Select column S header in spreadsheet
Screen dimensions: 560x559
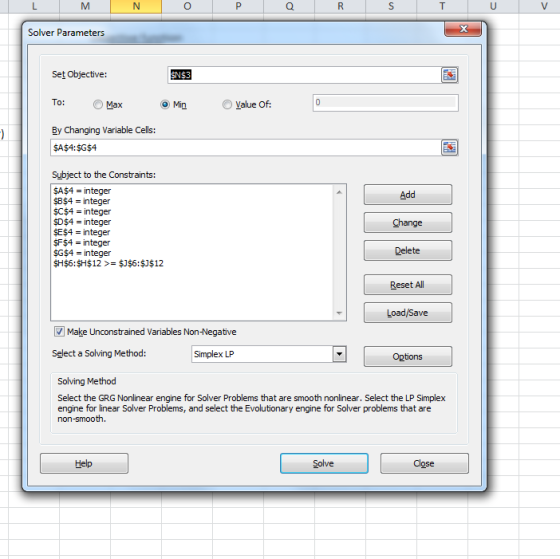(391, 6)
